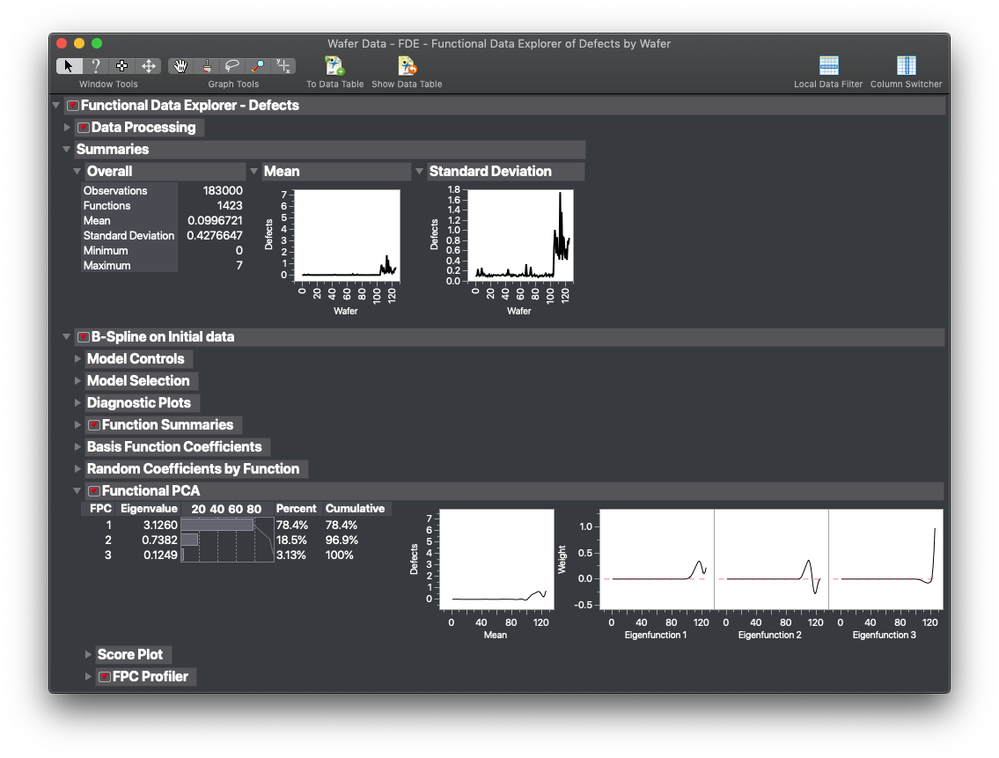
Task: Select the Crosshairs tool
Action: (284, 66)
